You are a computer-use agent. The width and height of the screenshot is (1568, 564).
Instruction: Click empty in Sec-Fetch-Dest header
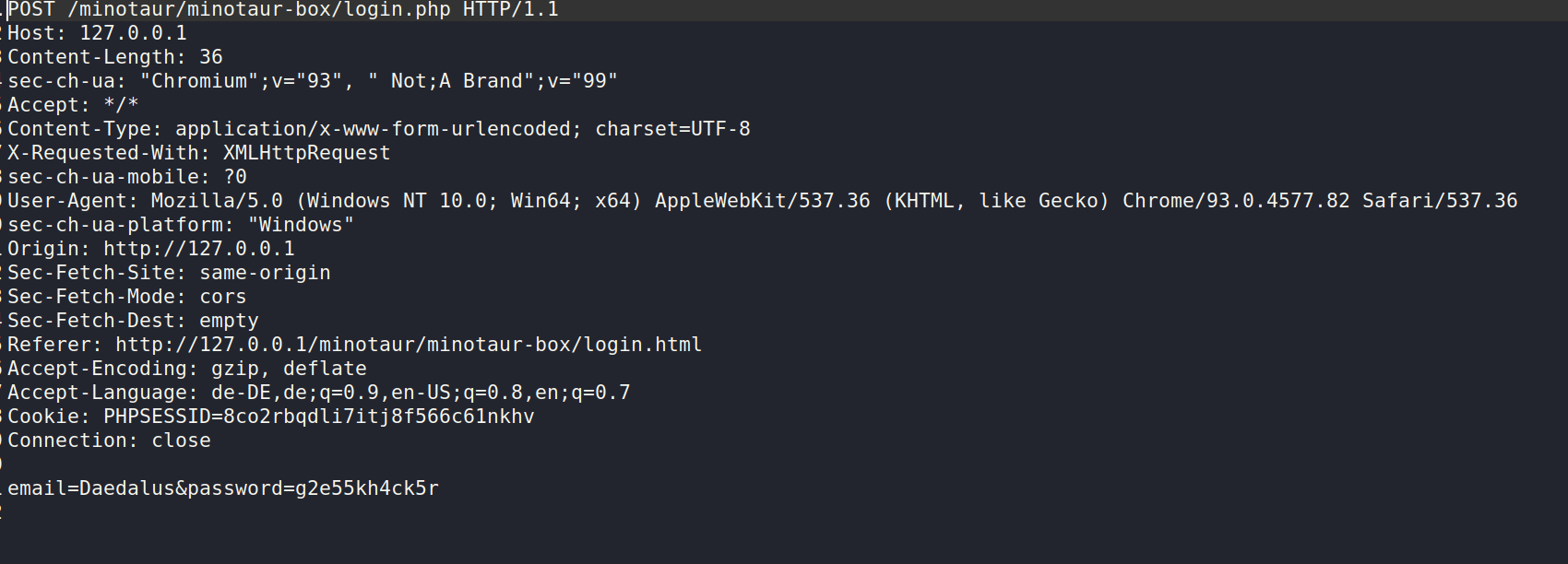(x=229, y=322)
